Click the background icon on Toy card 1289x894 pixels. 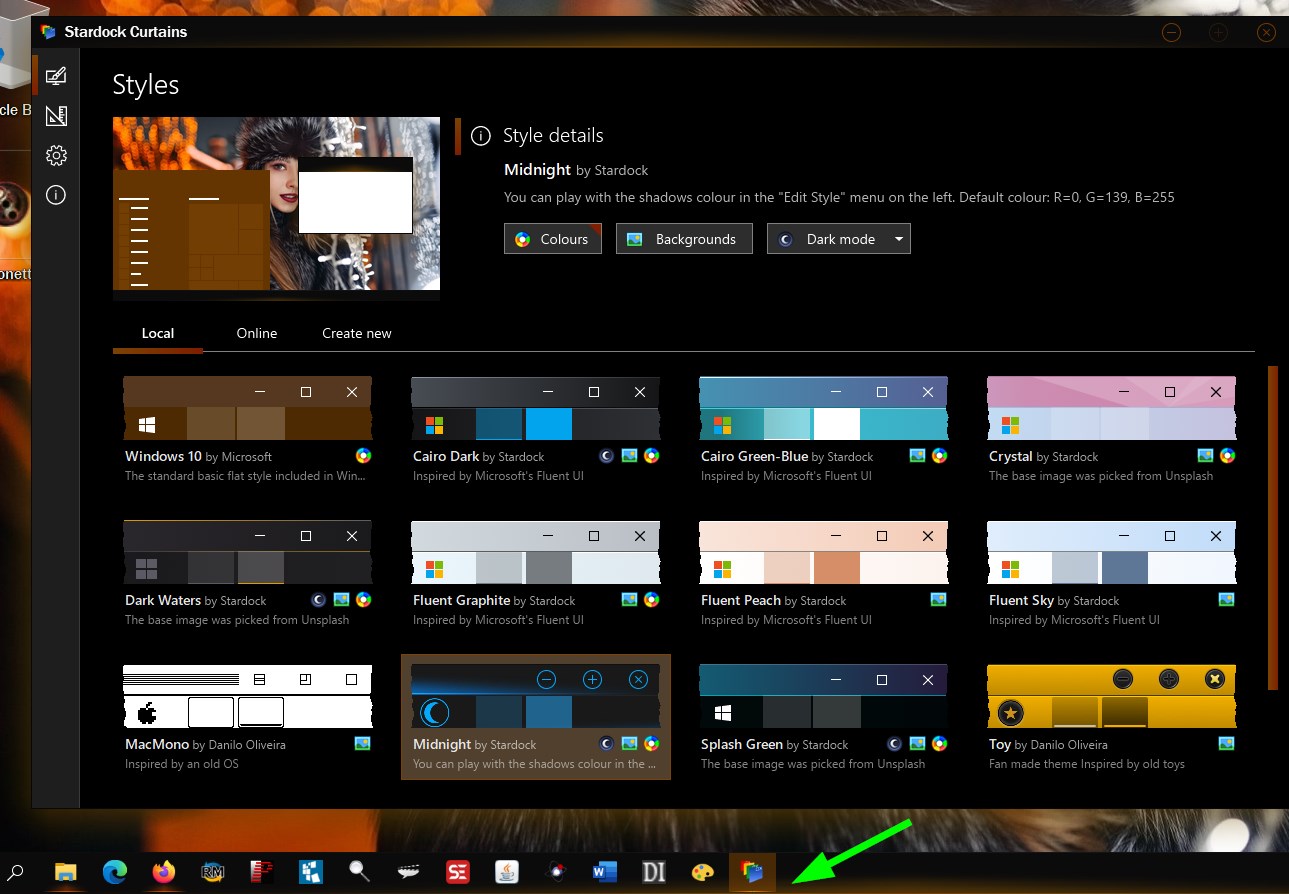click(x=1227, y=743)
